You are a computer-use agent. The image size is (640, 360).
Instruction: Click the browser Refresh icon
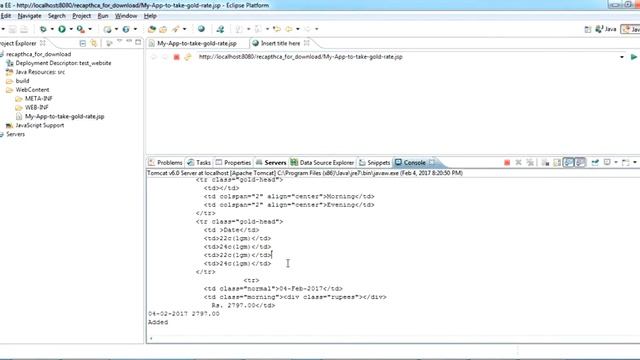tap(188, 57)
